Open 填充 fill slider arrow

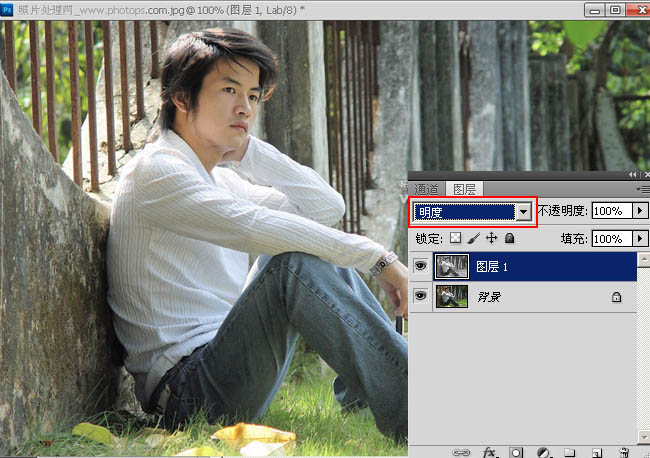640,239
